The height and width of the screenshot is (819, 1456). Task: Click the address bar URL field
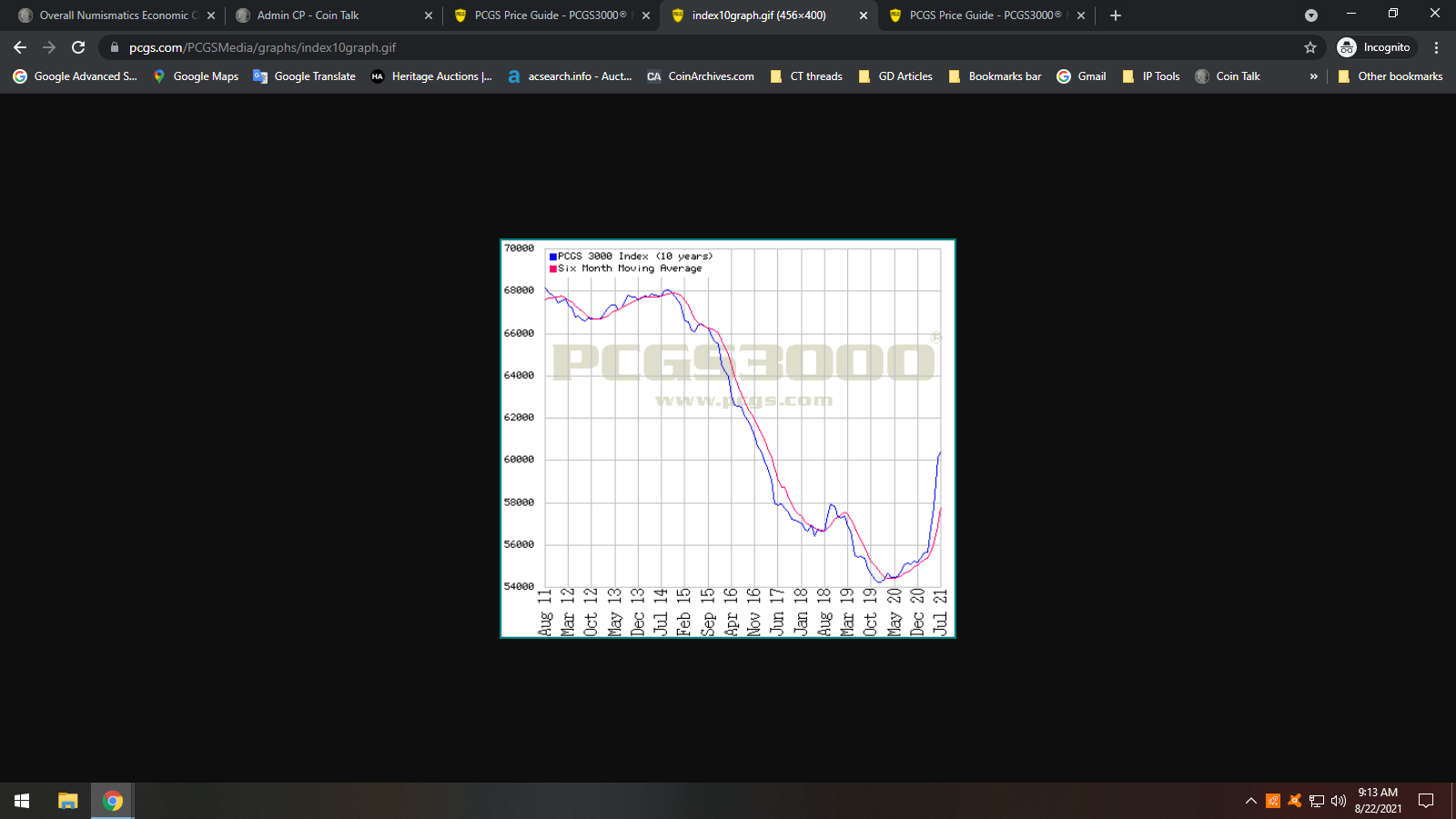701,47
